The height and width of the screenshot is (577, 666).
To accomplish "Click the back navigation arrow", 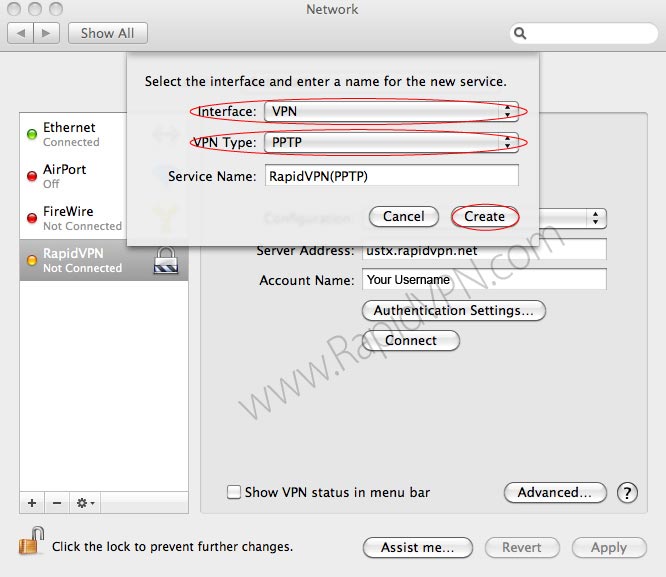I will tap(20, 33).
